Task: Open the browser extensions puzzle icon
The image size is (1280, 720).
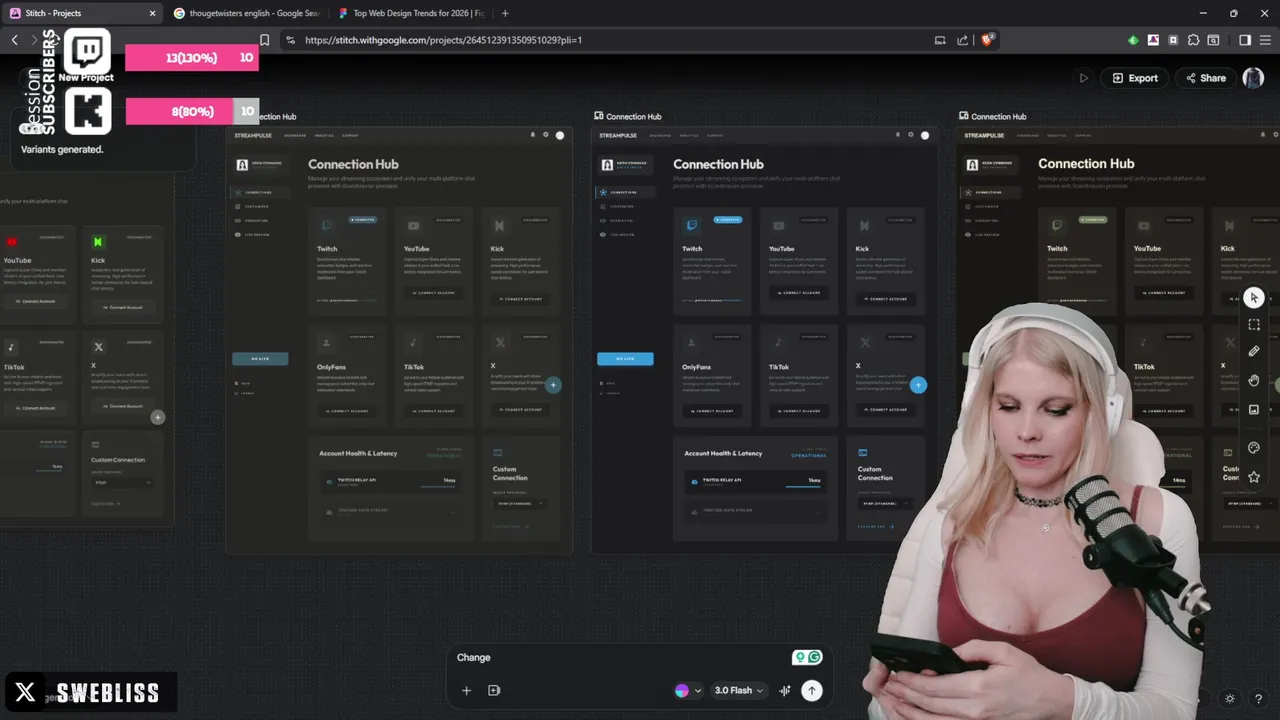Action: (x=1193, y=40)
